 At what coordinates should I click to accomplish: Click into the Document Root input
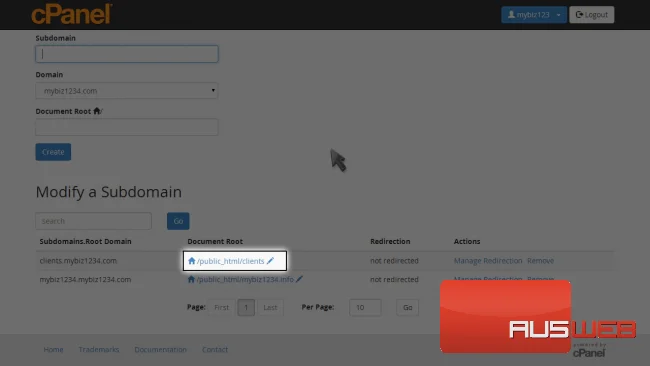tap(126, 127)
